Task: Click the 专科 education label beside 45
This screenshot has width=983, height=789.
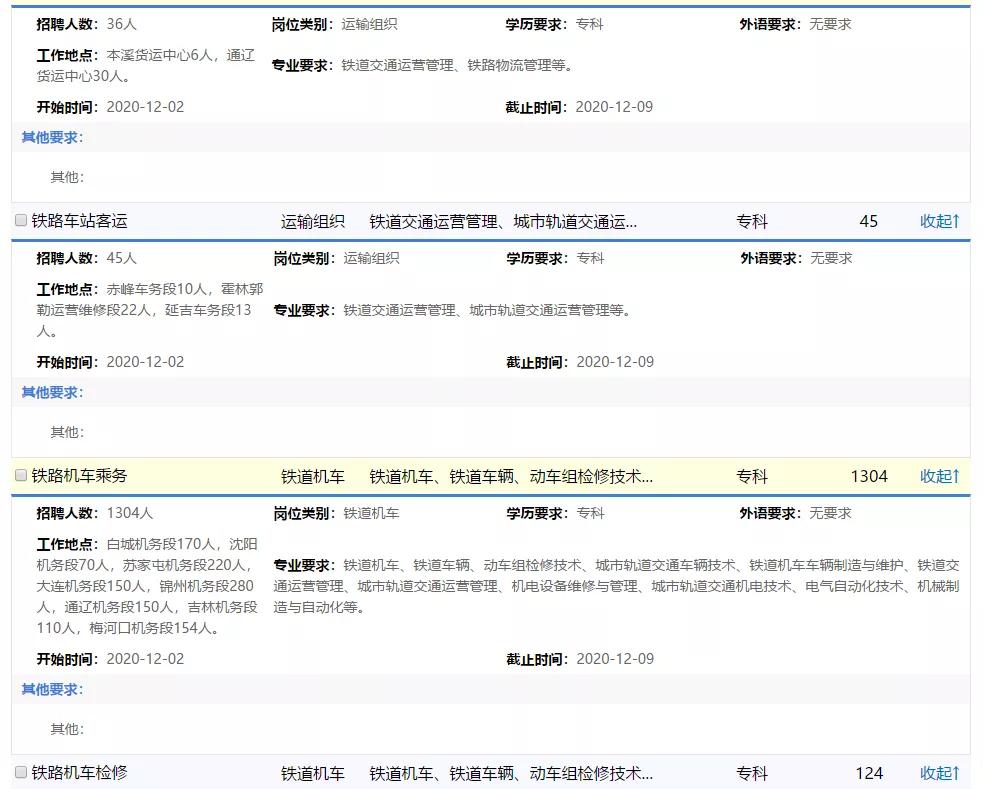Action: tap(751, 221)
